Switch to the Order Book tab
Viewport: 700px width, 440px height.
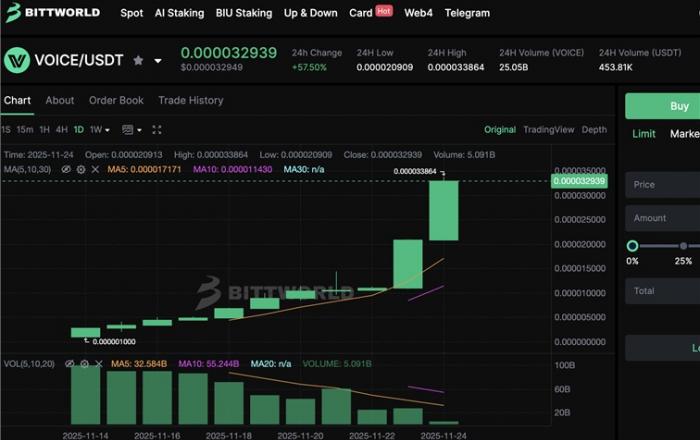116,100
